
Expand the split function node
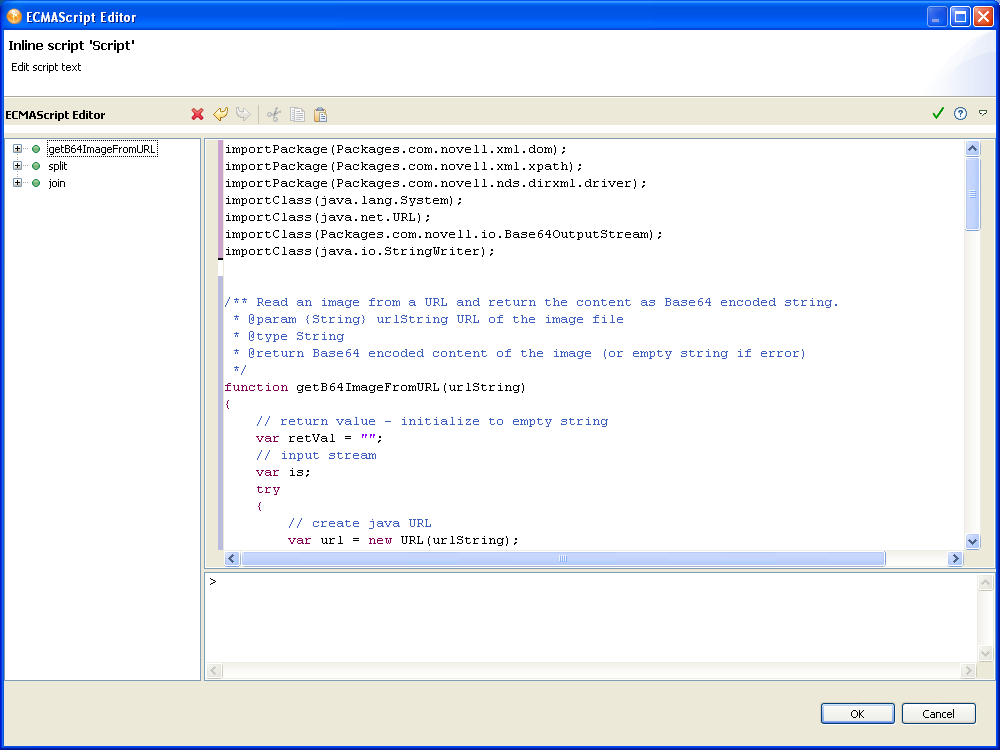[17, 166]
